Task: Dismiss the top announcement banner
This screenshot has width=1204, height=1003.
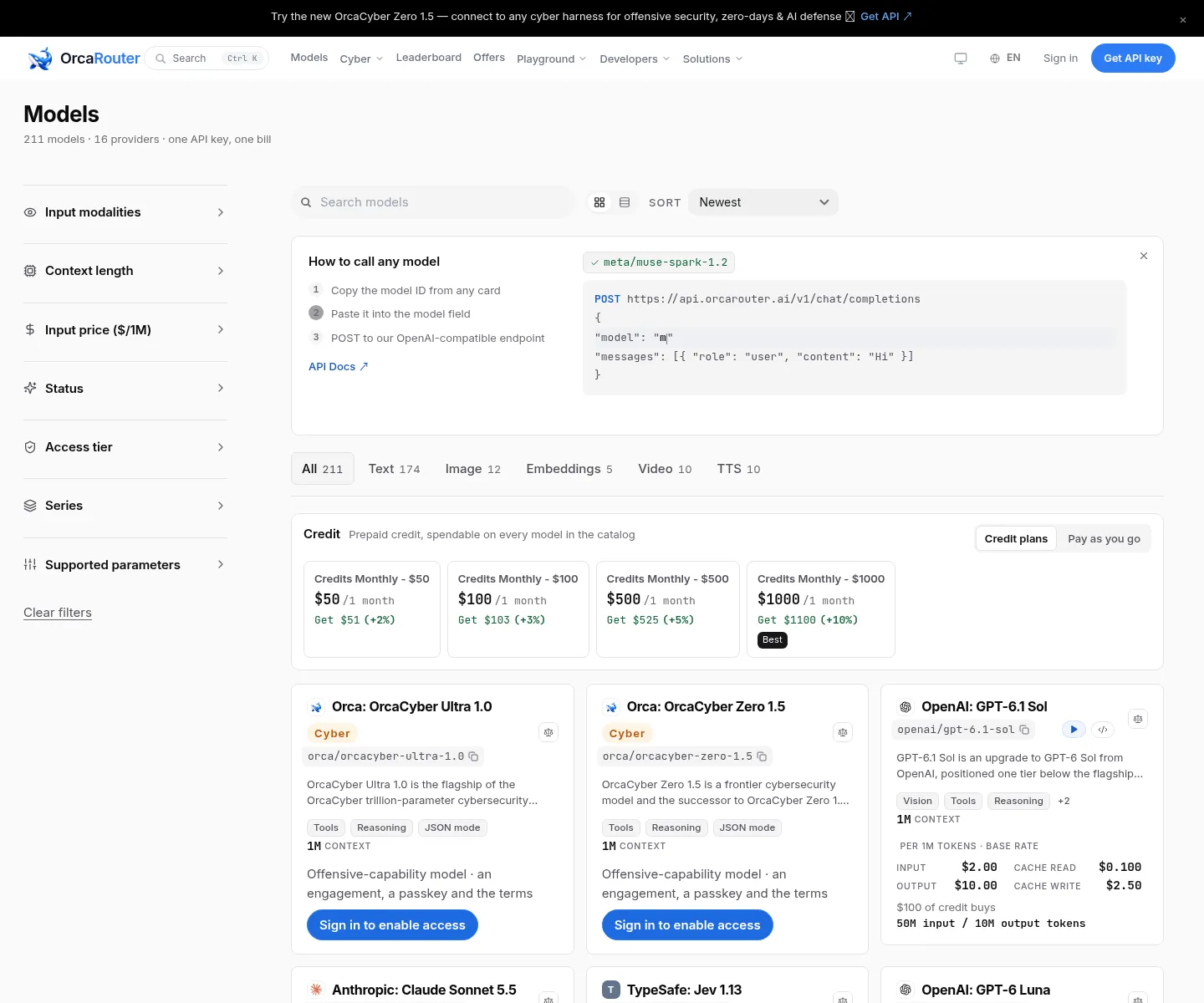Action: coord(1183,20)
